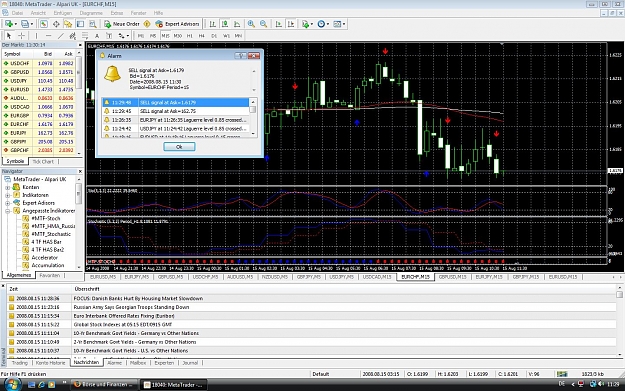
Task: Switch to the M5 timeframe
Action: point(153,36)
